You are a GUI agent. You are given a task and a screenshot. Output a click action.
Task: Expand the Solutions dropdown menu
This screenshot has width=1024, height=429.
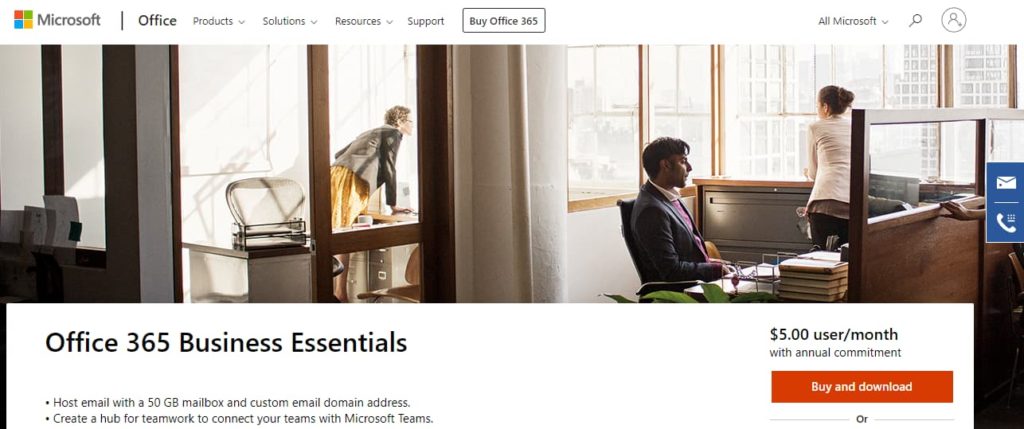[290, 21]
